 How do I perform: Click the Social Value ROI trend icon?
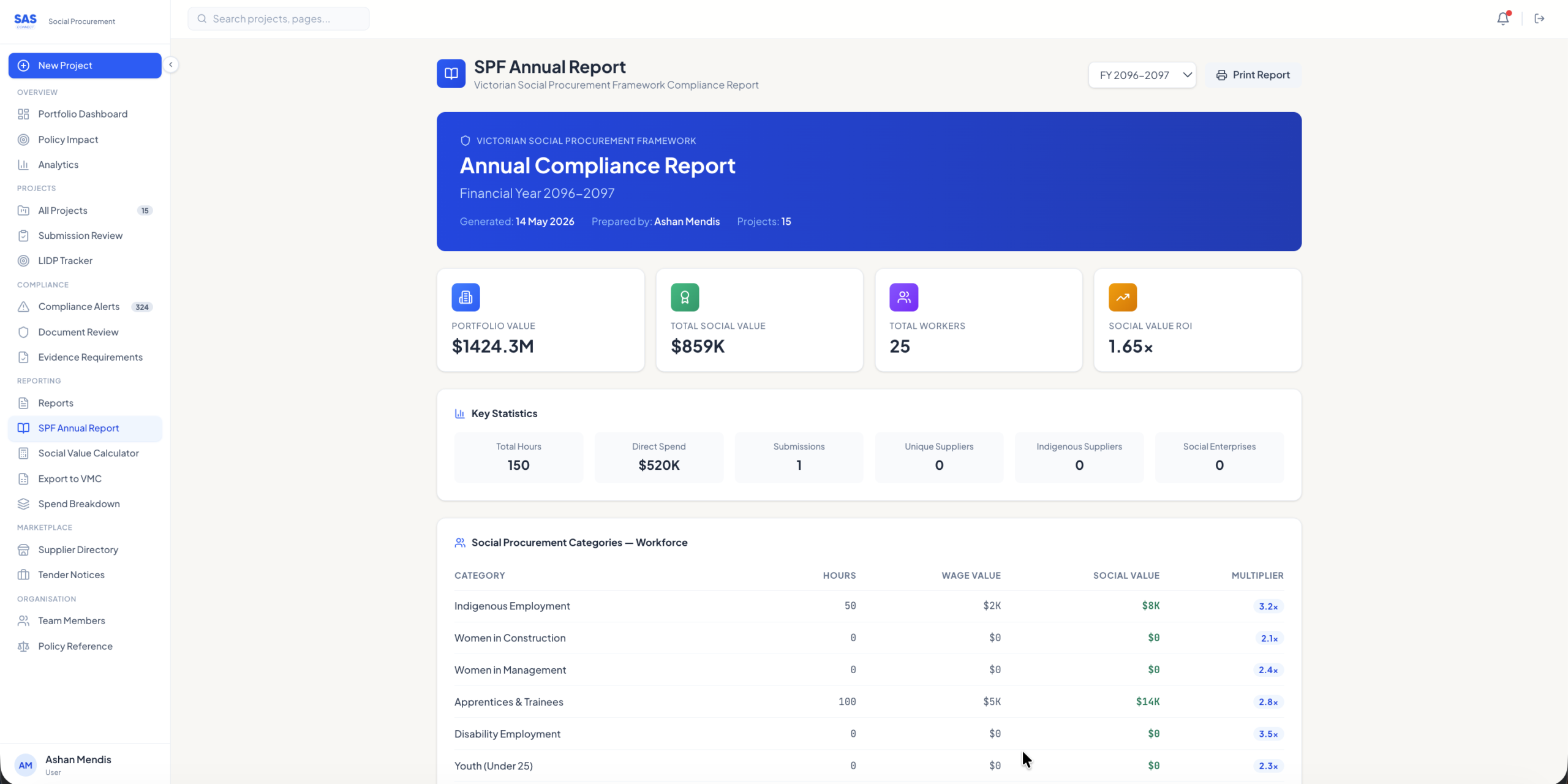click(1123, 297)
